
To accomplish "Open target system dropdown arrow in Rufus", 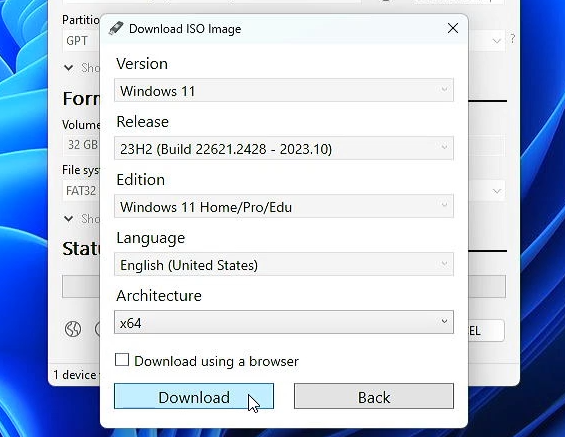I will [497, 41].
